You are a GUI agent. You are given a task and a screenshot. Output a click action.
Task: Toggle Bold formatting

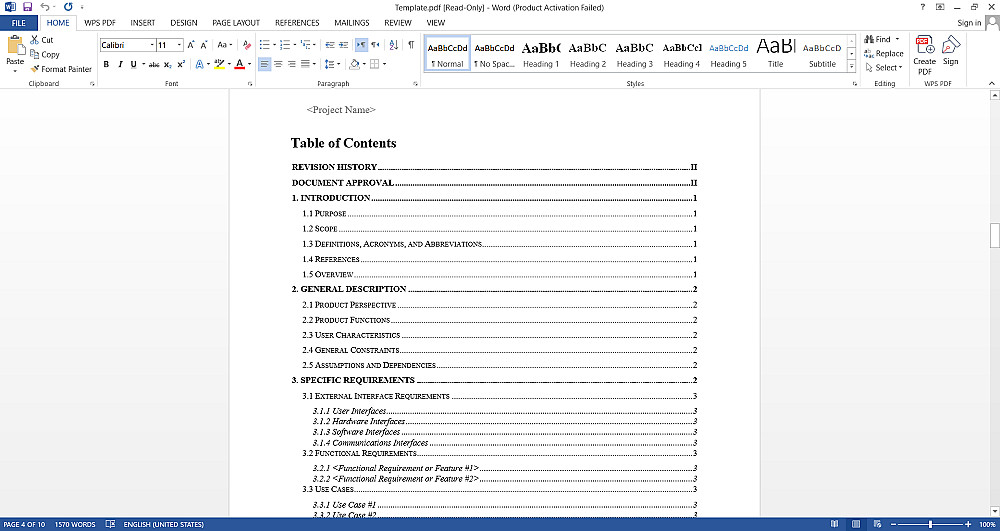[x=107, y=64]
